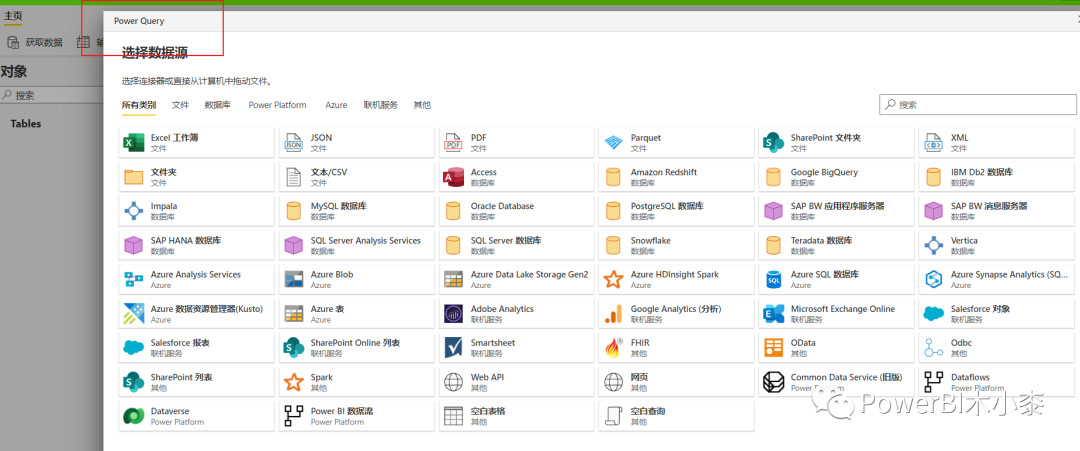Screen dimensions: 1080x451
Task: Choose the JSON file connector icon
Action: coord(293,143)
